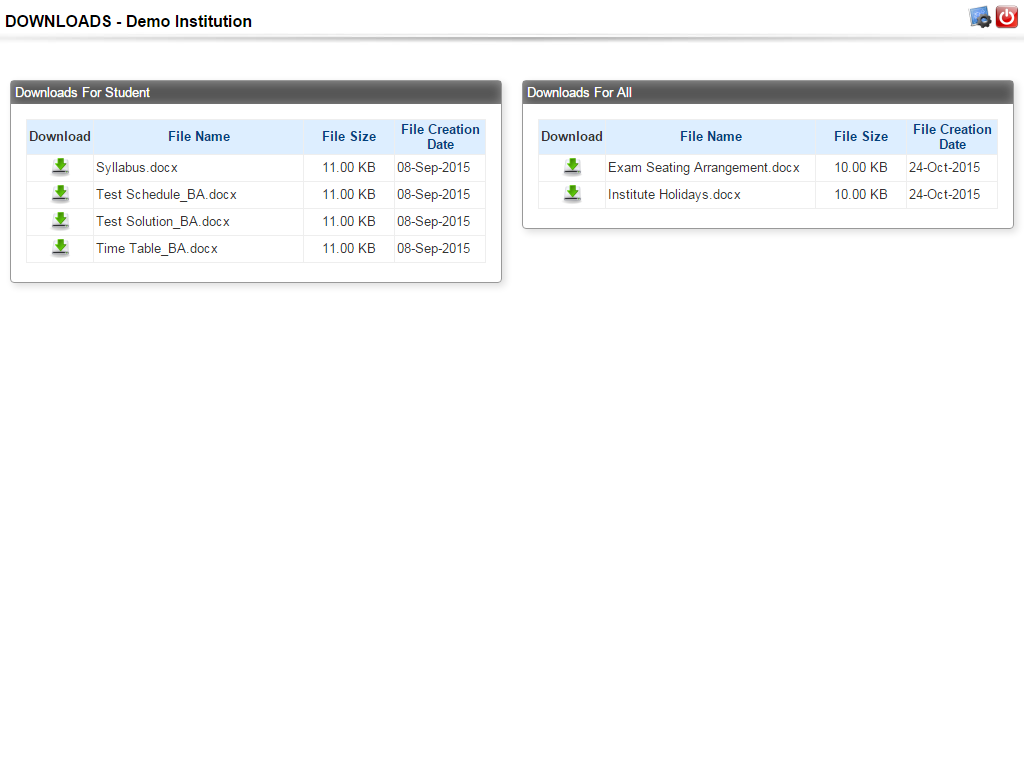This screenshot has width=1024, height=768.
Task: Click Download column header in Downloads For All
Action: click(x=571, y=136)
